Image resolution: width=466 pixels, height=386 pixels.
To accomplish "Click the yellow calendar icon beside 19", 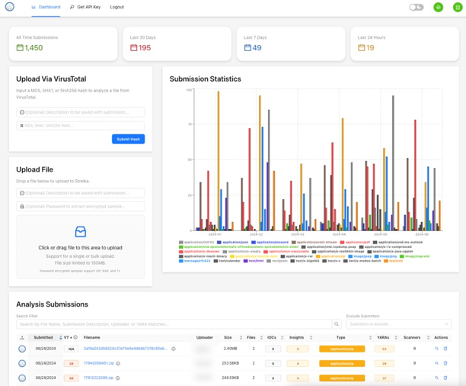I will [361, 48].
